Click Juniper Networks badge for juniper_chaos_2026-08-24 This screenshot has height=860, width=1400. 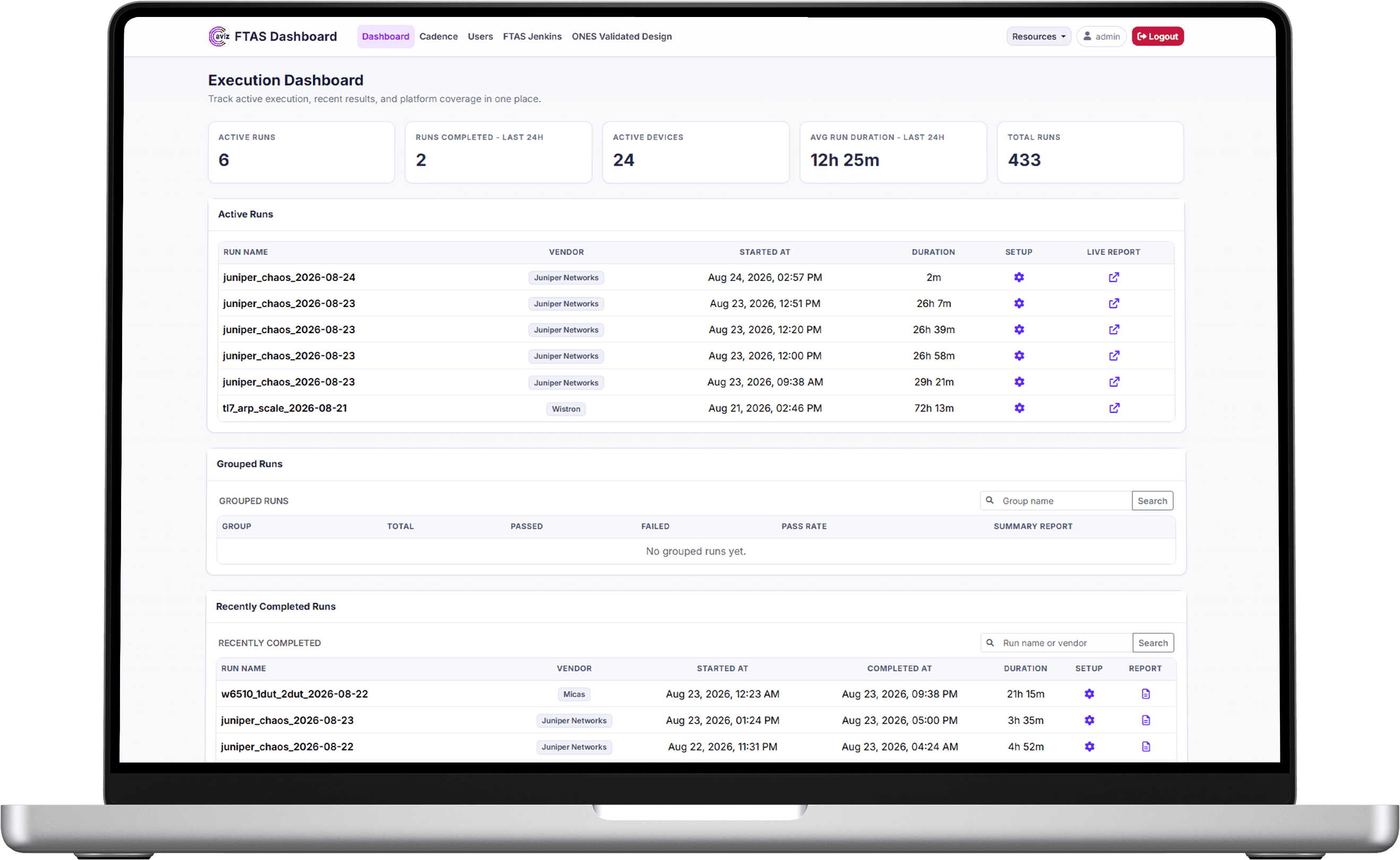pyautogui.click(x=566, y=278)
